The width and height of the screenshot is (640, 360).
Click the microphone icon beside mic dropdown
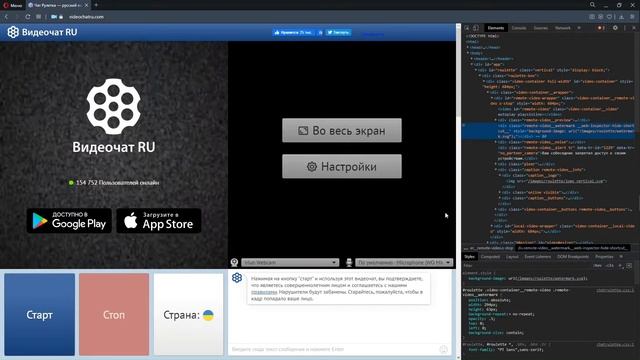click(x=349, y=262)
